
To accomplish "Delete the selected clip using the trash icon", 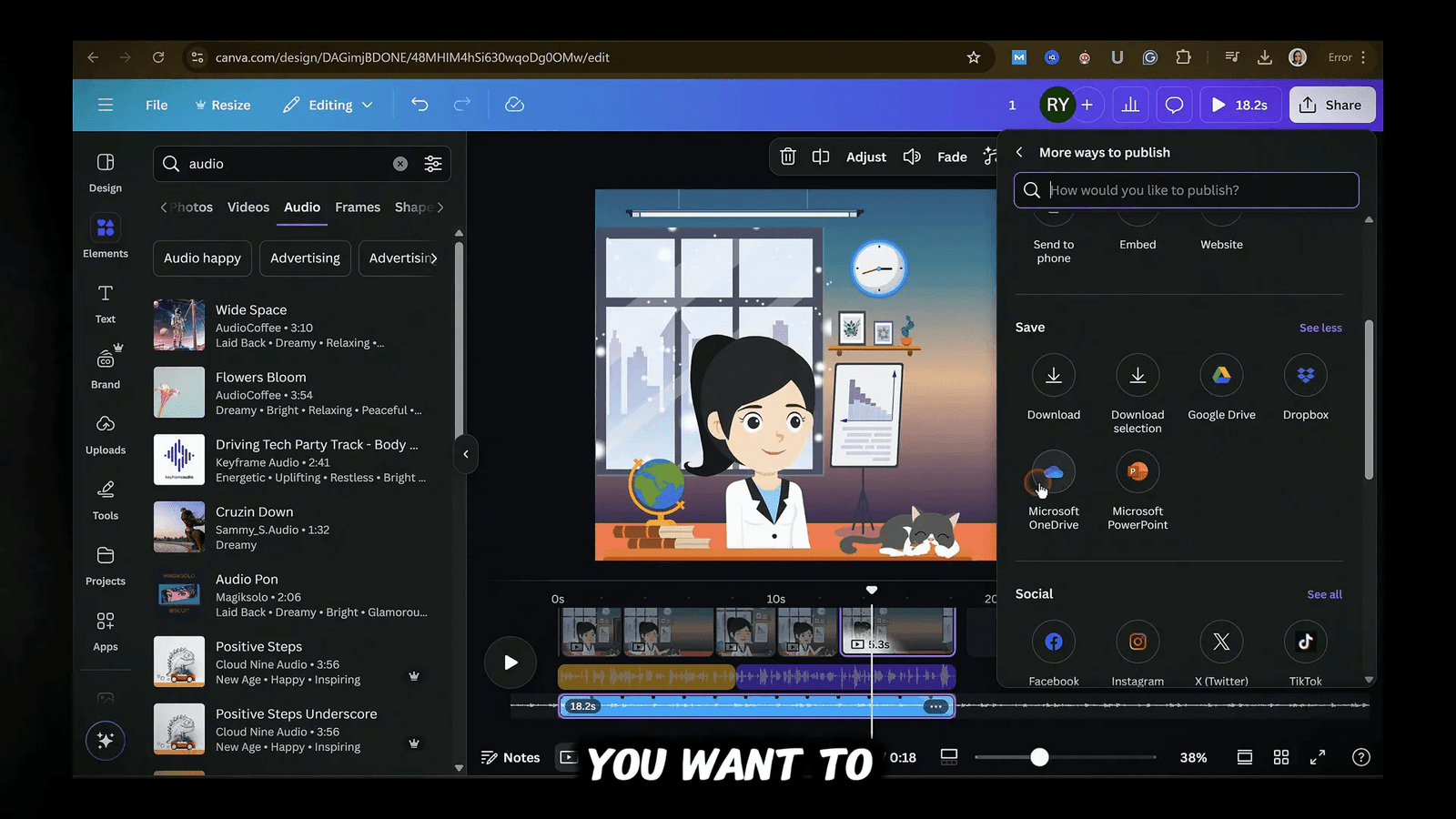I will coord(787,157).
